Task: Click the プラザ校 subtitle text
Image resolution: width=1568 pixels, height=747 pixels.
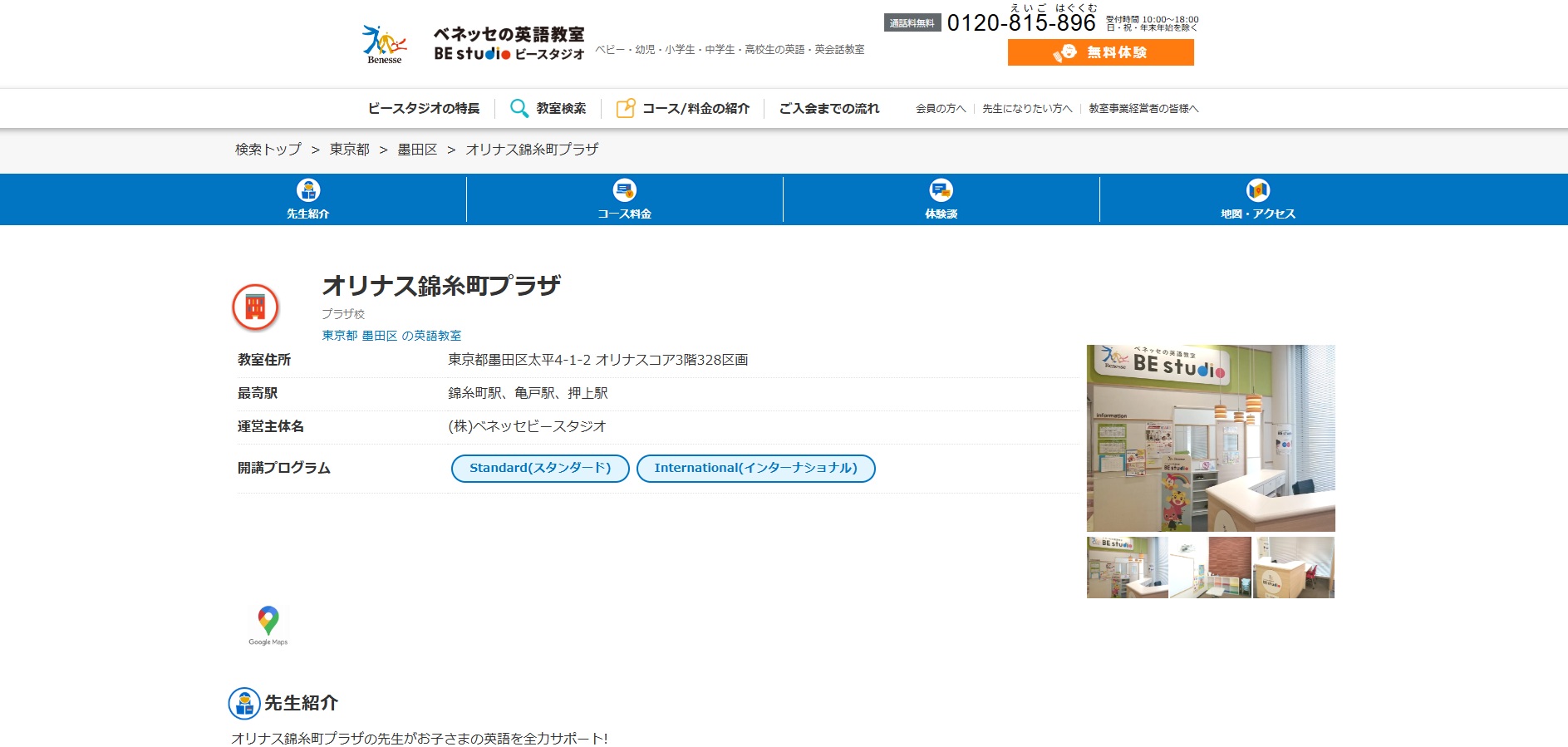Action: (343, 314)
